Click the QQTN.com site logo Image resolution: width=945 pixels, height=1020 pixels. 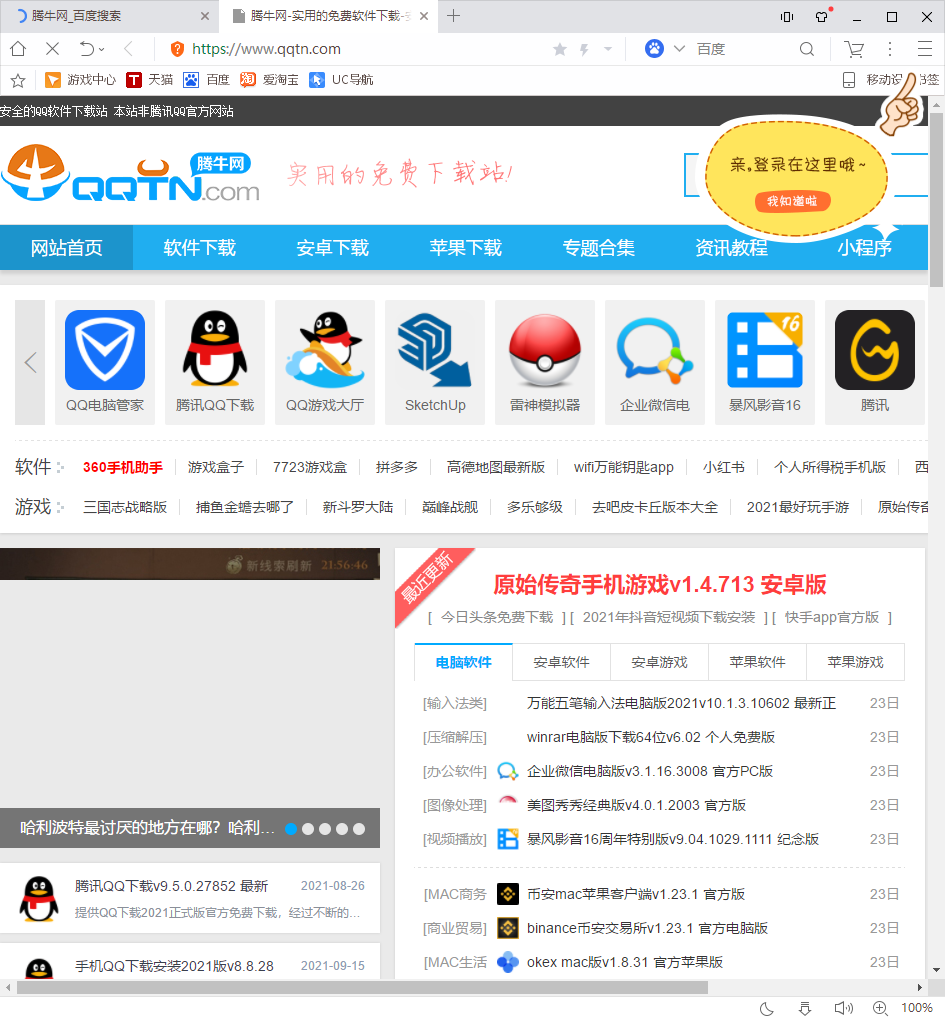pos(131,173)
